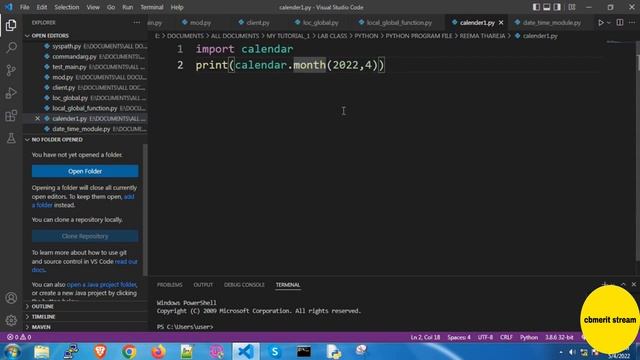Open syspath.py from Open Editors
The height and width of the screenshot is (360, 640).
click(x=86, y=46)
